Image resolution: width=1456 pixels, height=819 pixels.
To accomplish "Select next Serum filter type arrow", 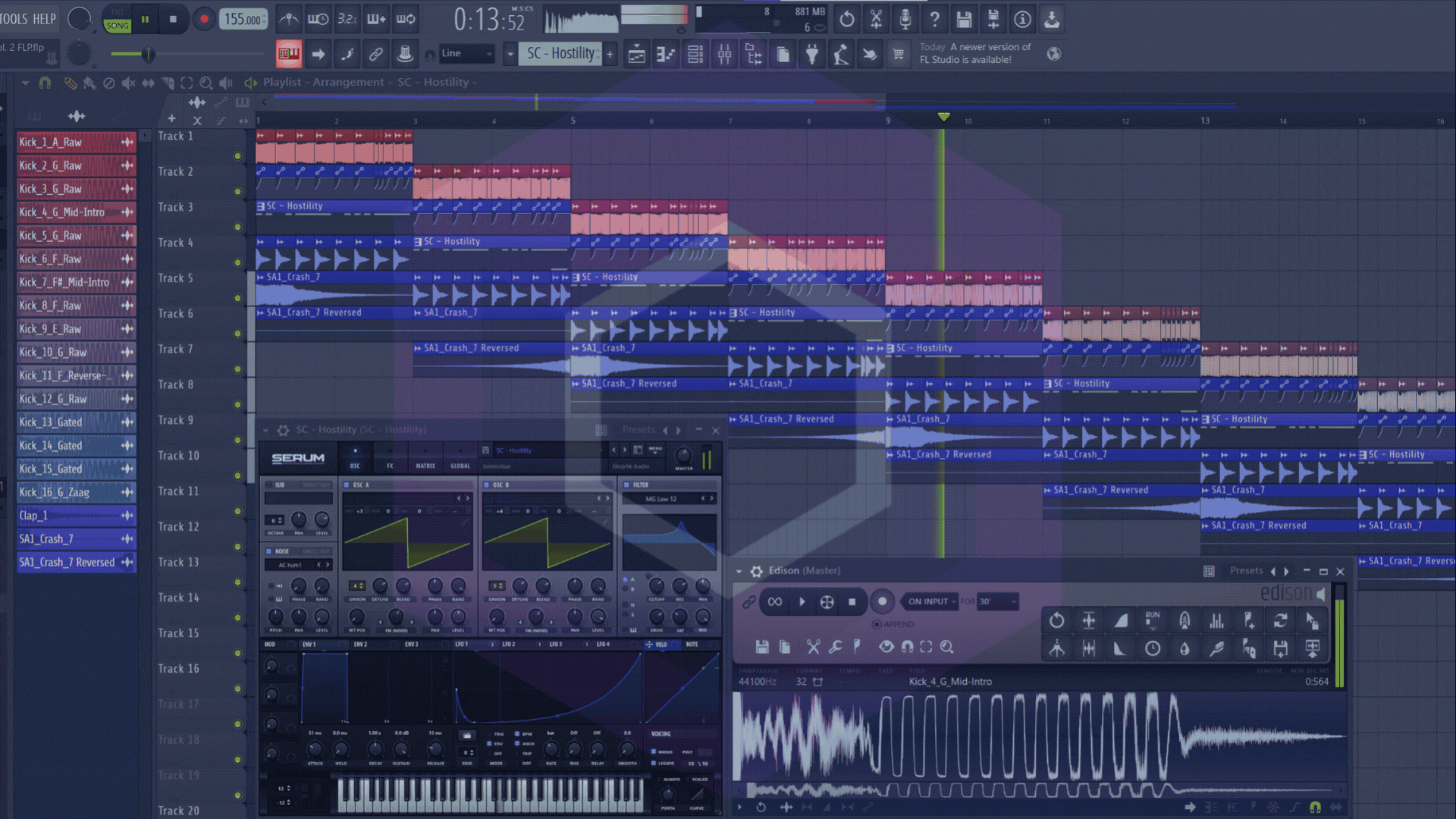I will pyautogui.click(x=711, y=498).
